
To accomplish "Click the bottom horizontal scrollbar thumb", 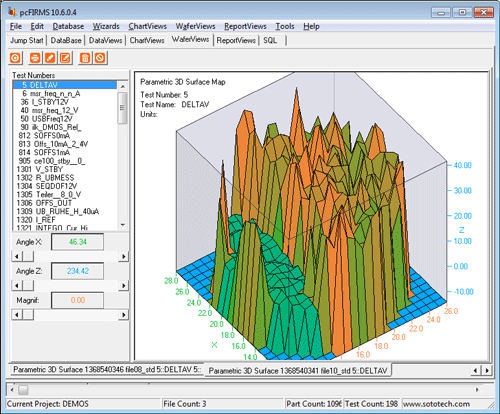I will click(23, 389).
